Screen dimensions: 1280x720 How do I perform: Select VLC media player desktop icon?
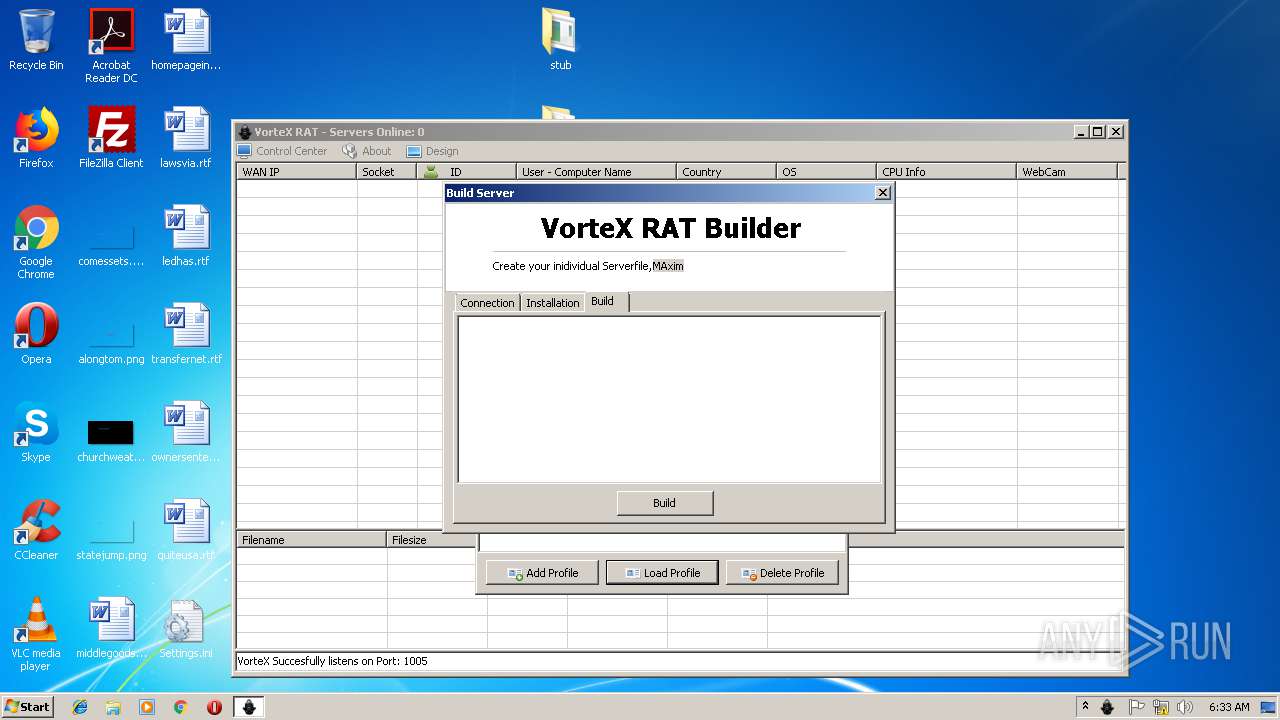coord(36,634)
